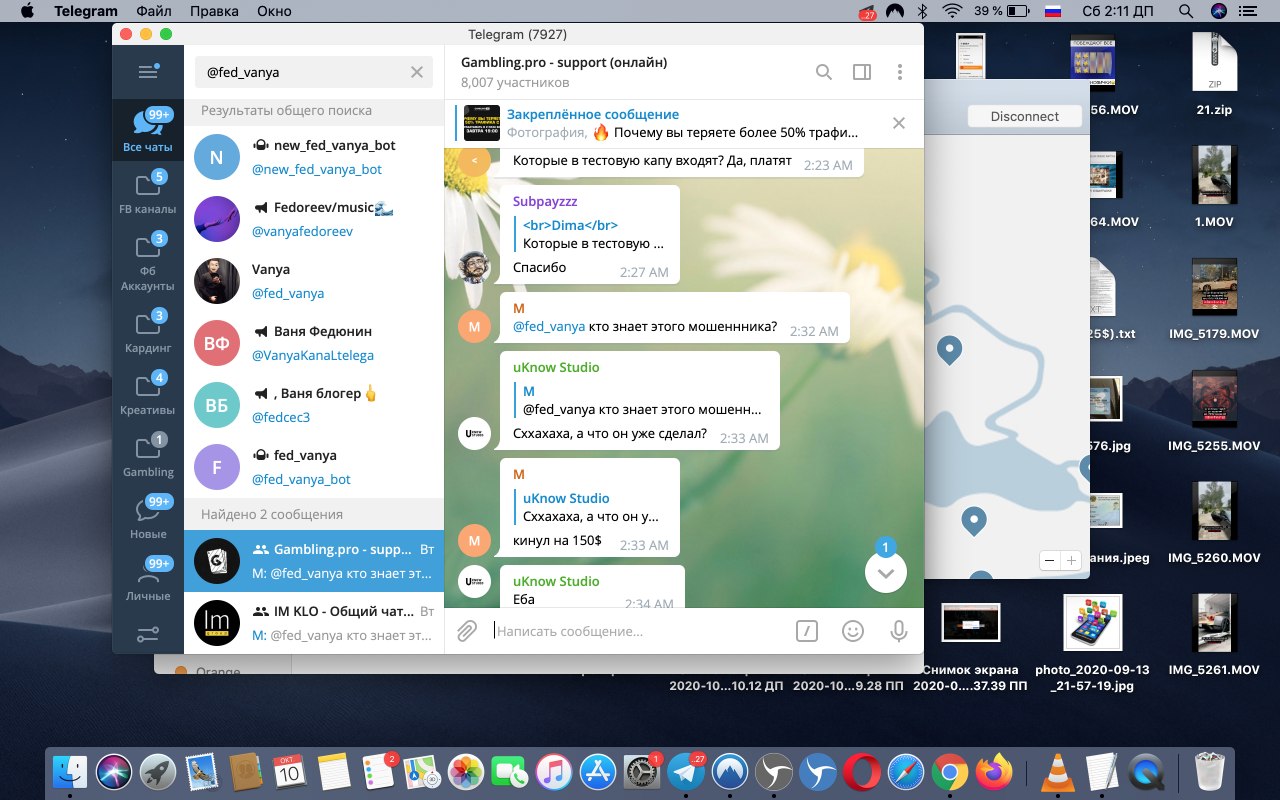The height and width of the screenshot is (800, 1280).
Task: Toggle the right info sidebar panel
Action: [x=861, y=72]
